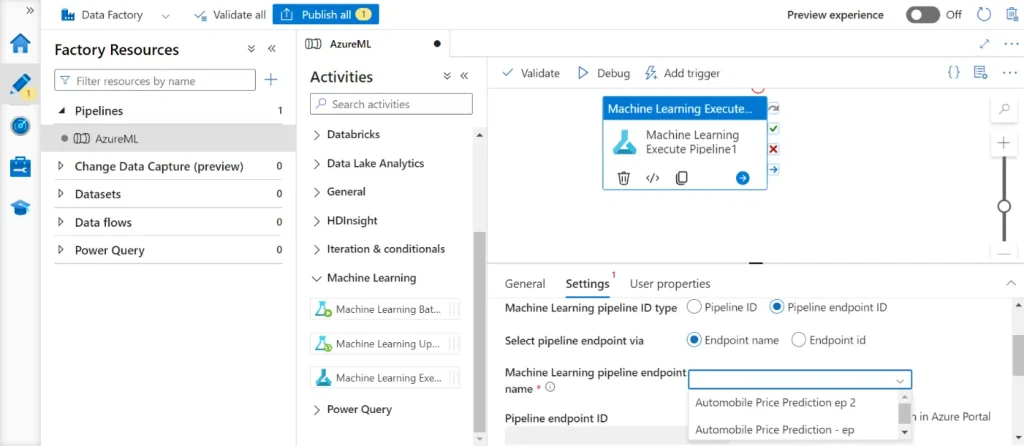The height and width of the screenshot is (446, 1024).
Task: Click the plus icon to add resource
Action: [x=271, y=80]
